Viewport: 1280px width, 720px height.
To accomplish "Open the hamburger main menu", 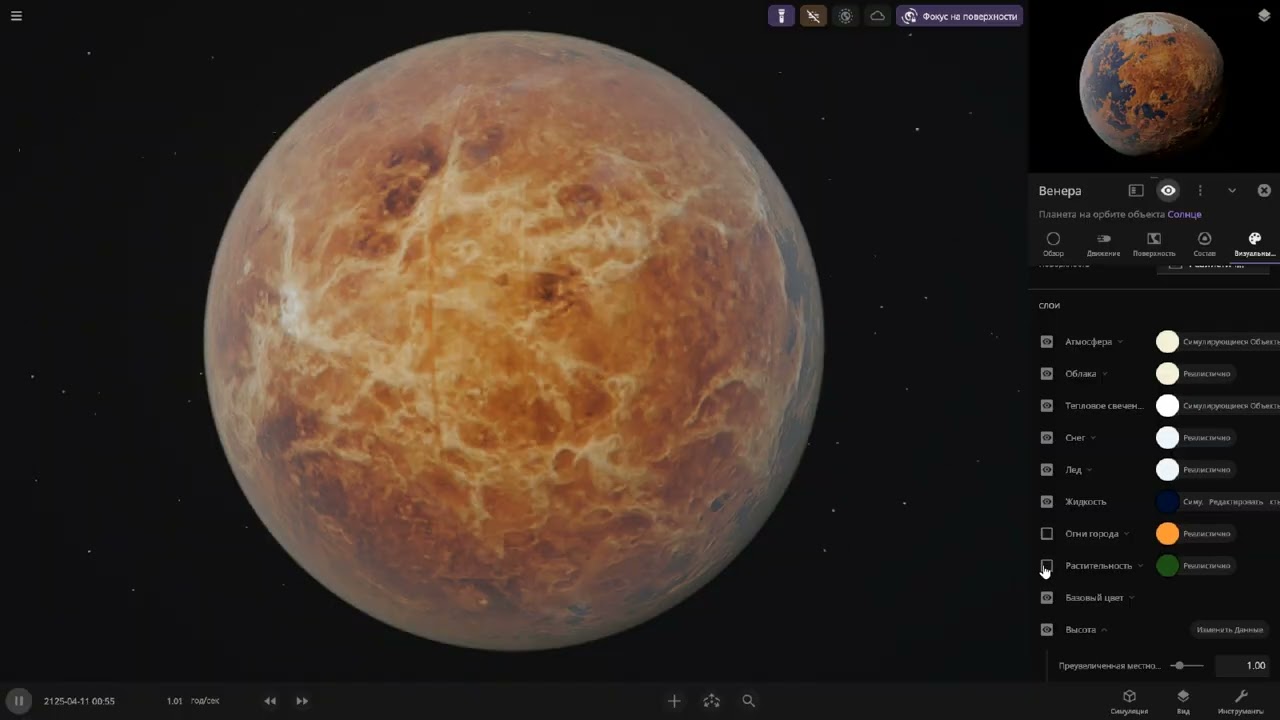I will [16, 16].
